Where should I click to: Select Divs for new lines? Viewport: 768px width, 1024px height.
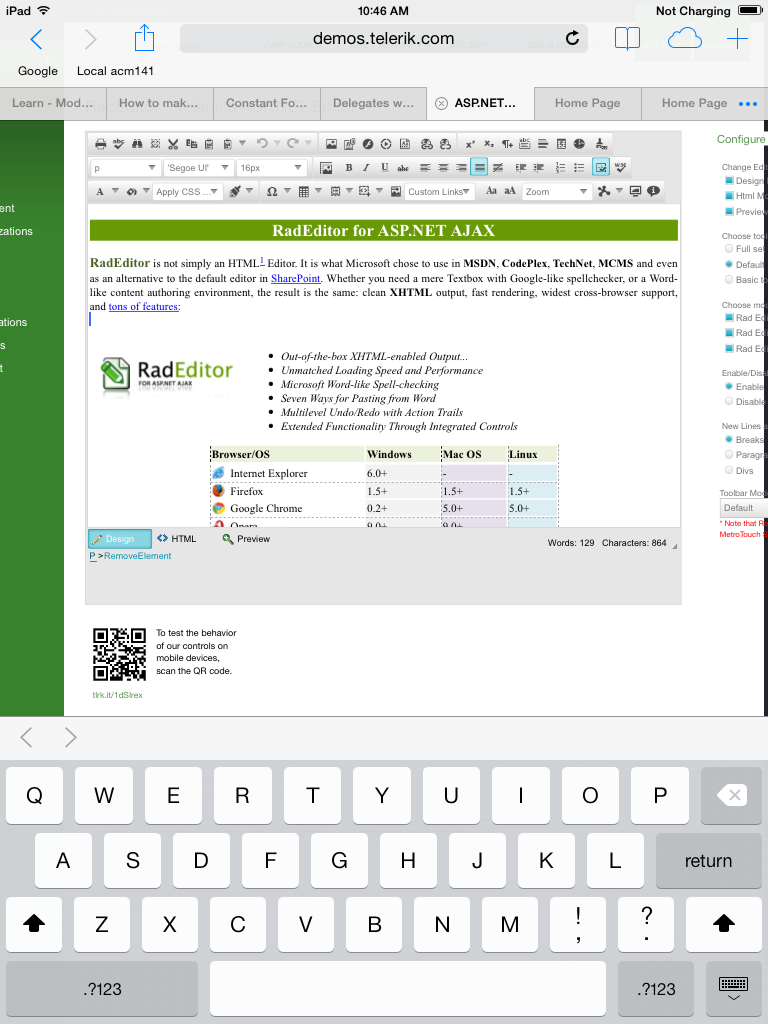(729, 470)
